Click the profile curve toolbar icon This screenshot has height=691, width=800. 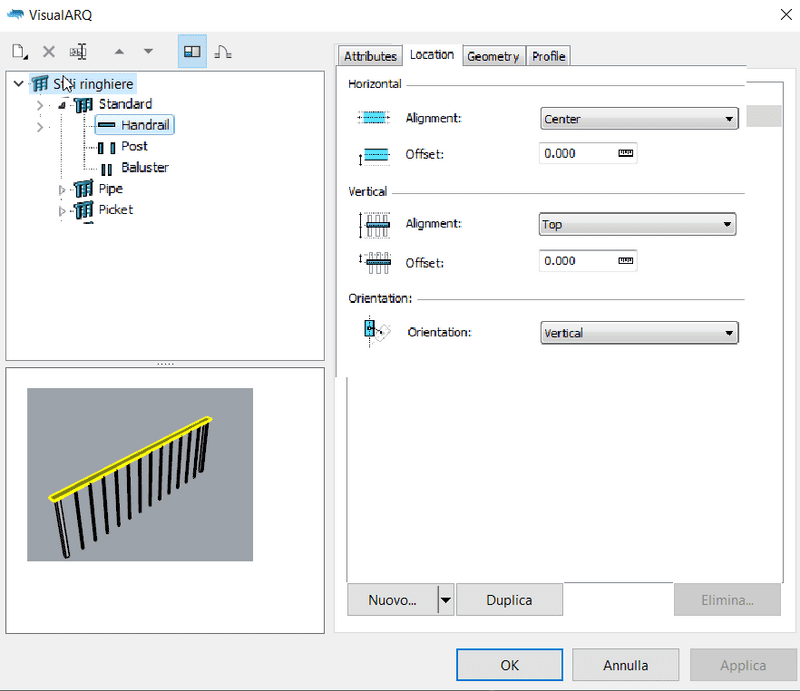223,52
